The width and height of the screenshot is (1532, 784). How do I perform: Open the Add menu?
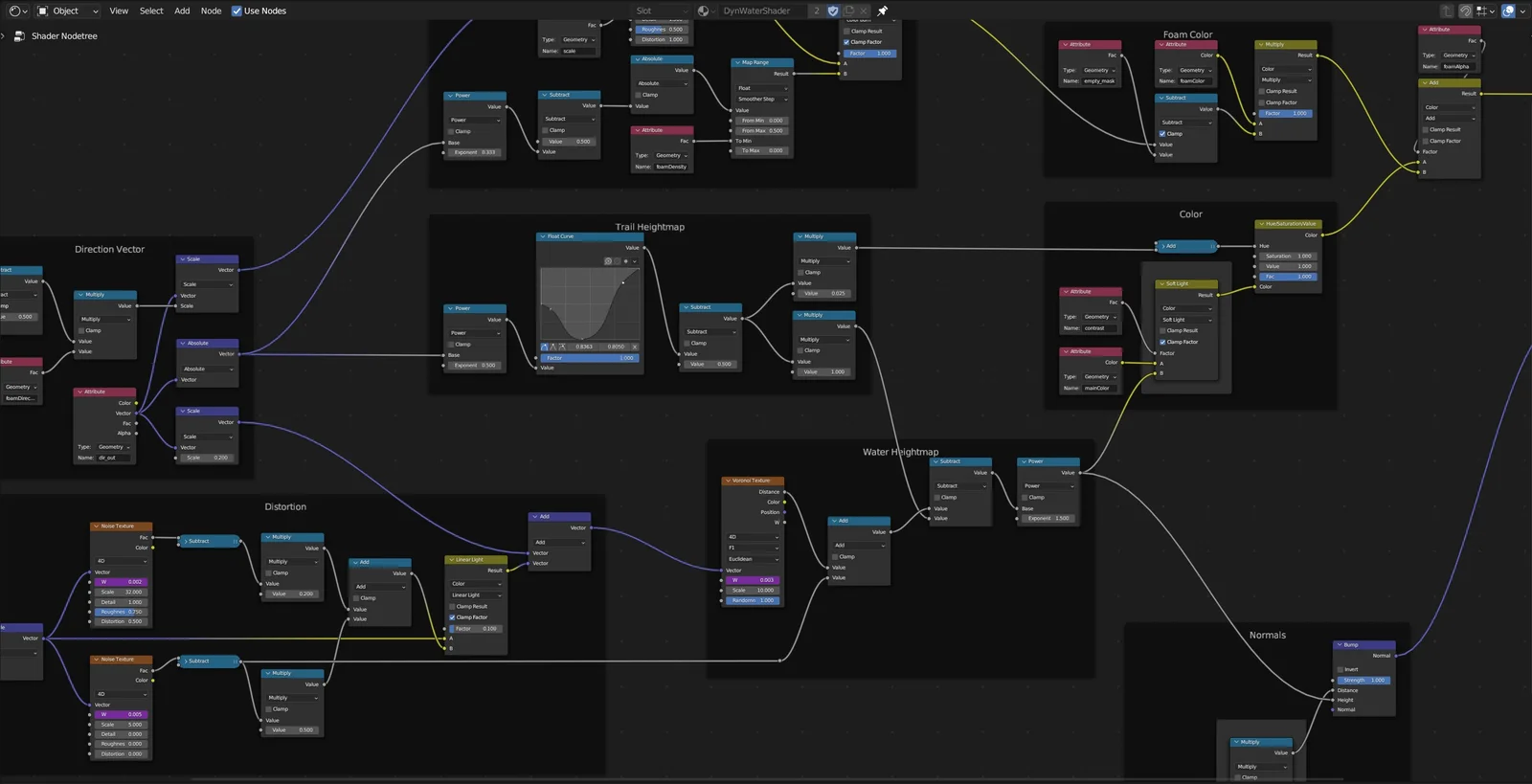(x=182, y=11)
